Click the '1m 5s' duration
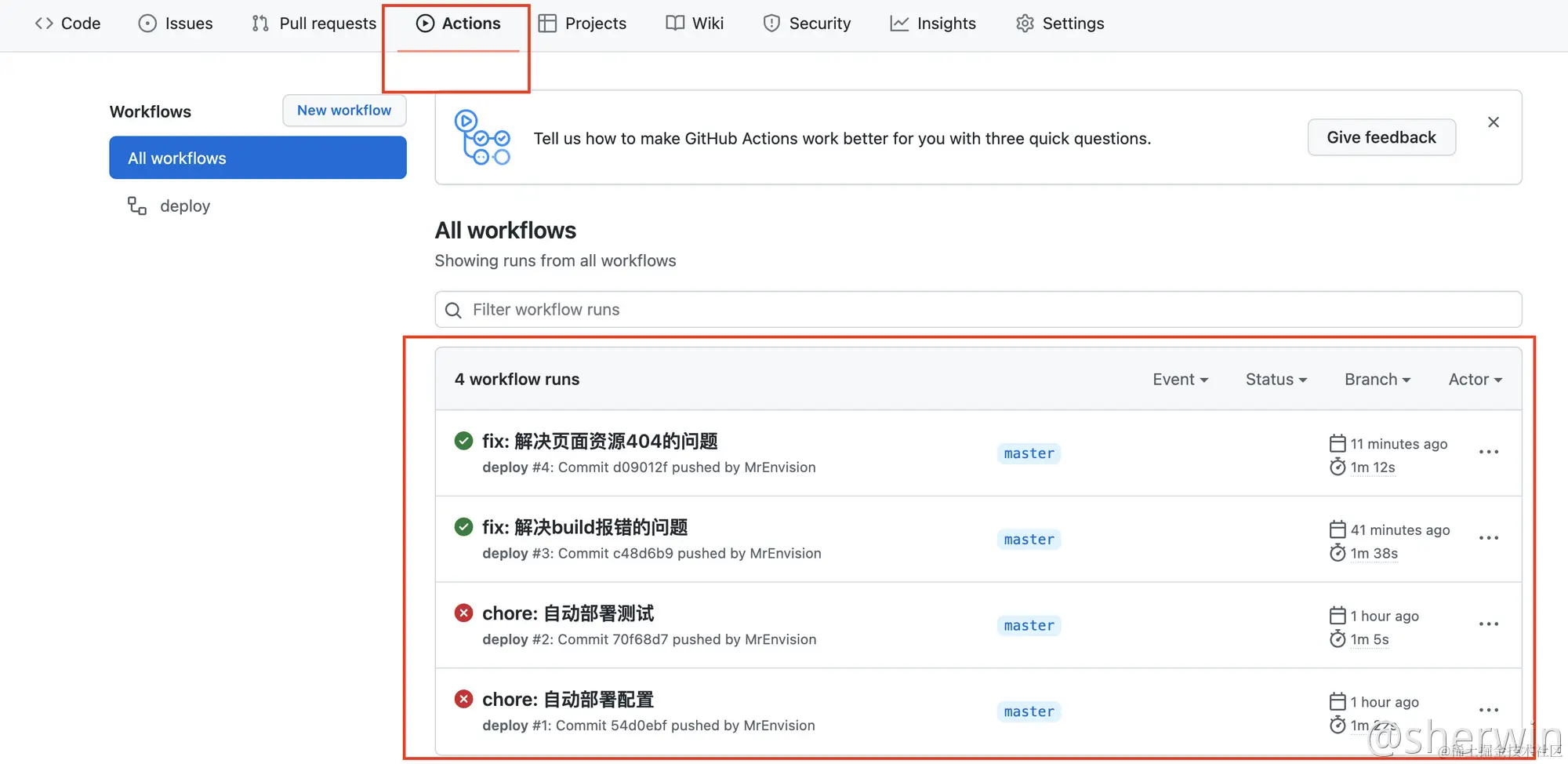This screenshot has width=1568, height=764. coord(1370,640)
